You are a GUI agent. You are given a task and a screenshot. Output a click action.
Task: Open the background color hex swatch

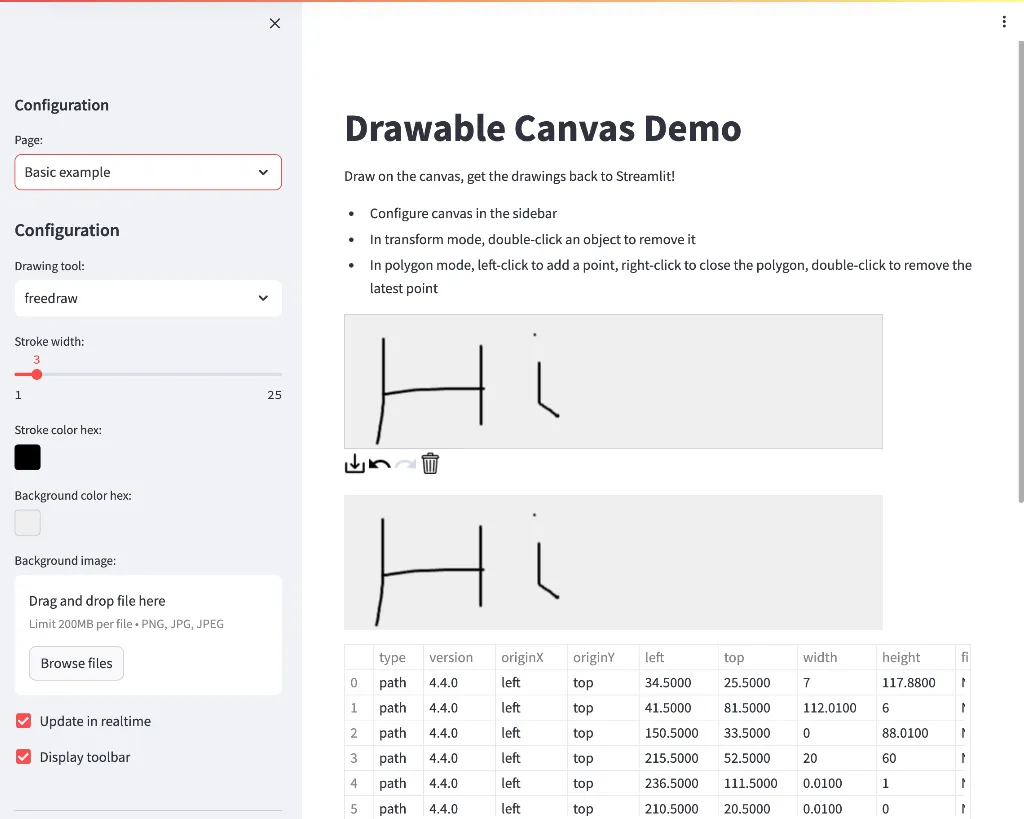[x=28, y=522]
